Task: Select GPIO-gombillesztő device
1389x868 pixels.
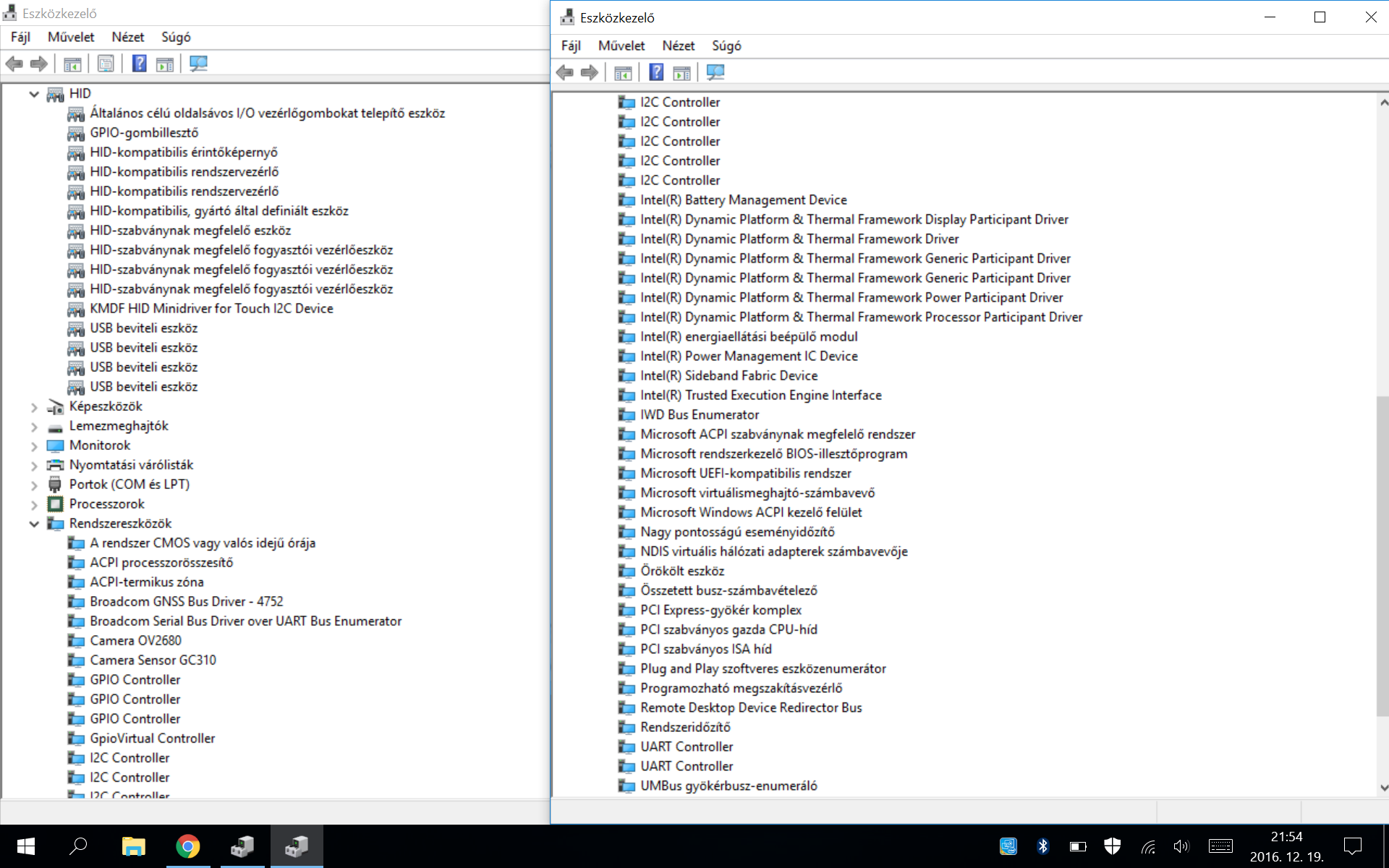Action: click(x=144, y=132)
